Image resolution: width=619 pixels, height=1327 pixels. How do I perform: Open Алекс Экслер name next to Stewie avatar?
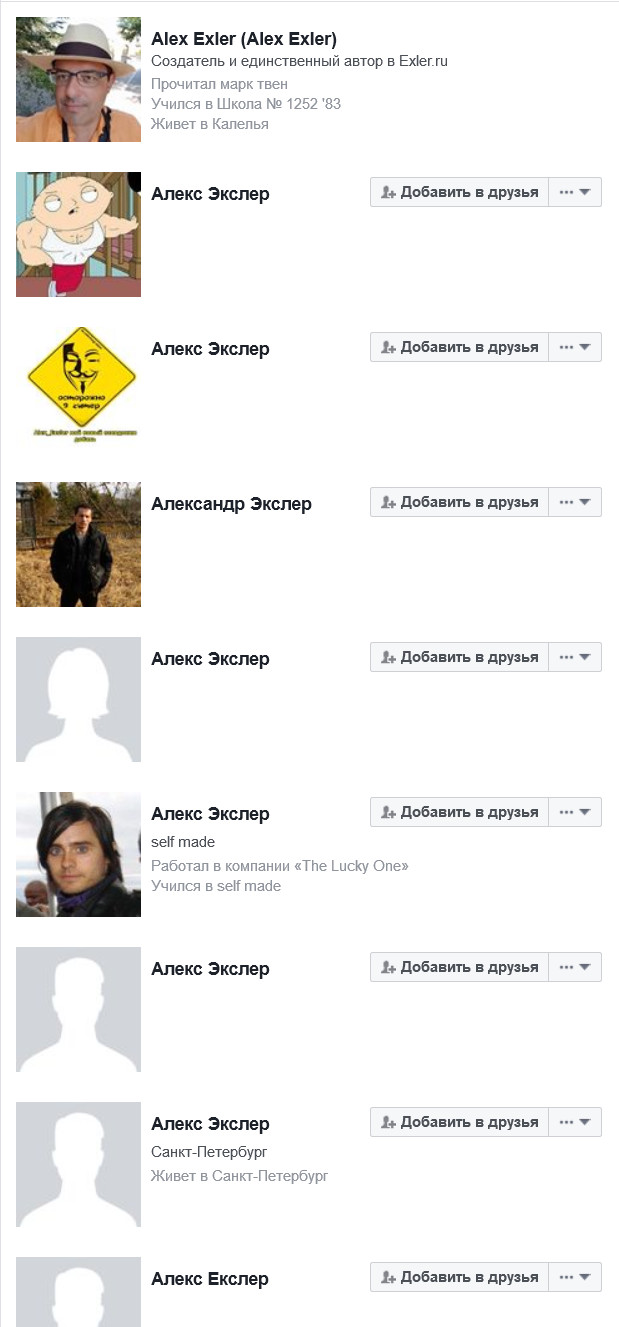tap(210, 194)
